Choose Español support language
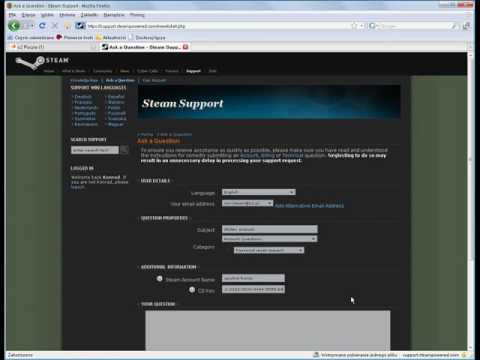Image resolution: width=480 pixels, height=360 pixels. (x=116, y=97)
